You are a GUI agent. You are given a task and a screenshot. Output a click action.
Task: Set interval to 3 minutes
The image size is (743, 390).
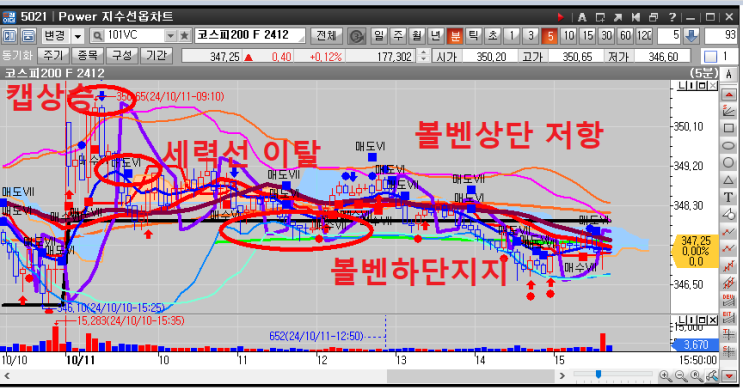point(531,36)
